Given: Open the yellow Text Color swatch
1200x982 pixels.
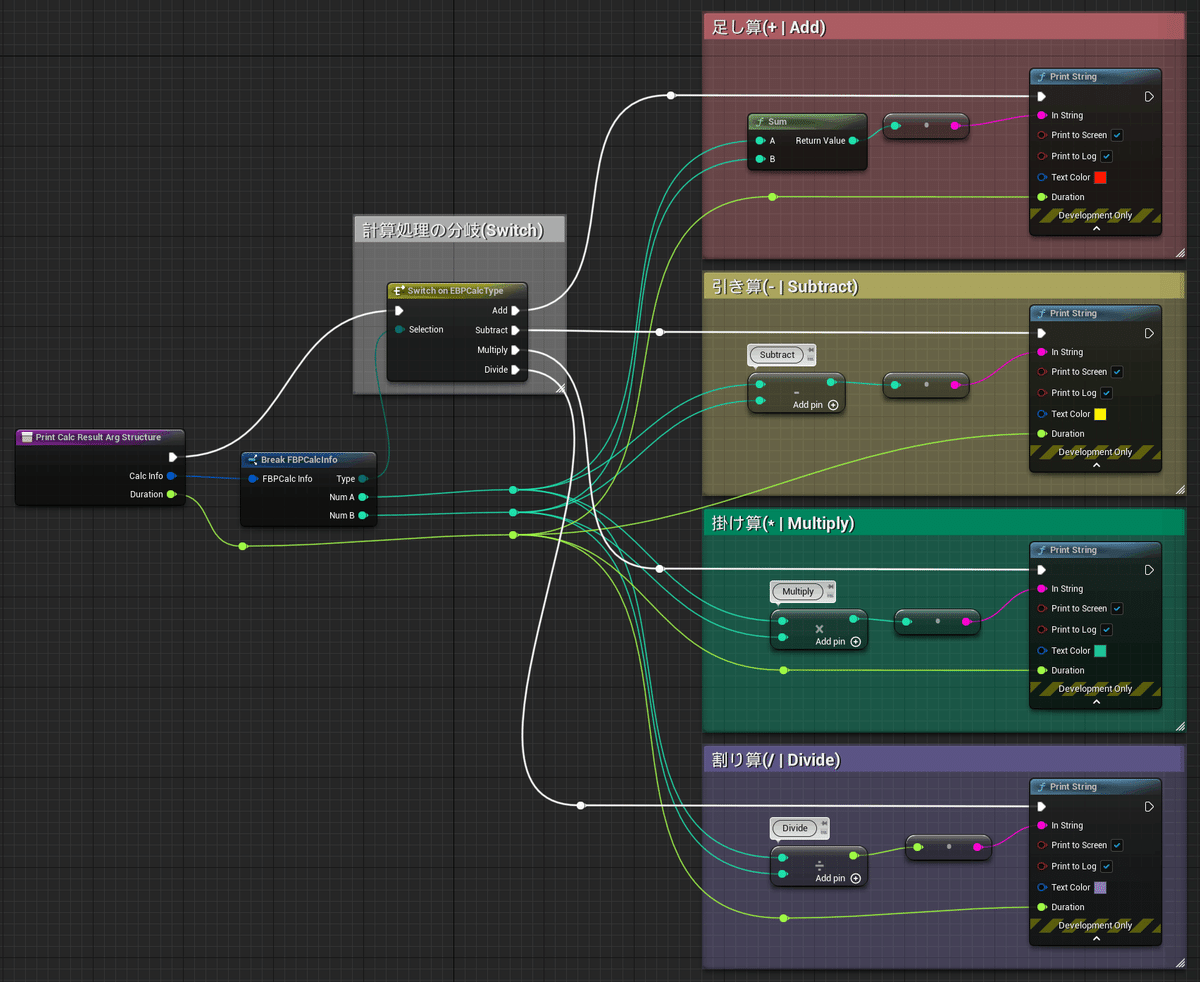Looking at the screenshot, I should click(1100, 414).
